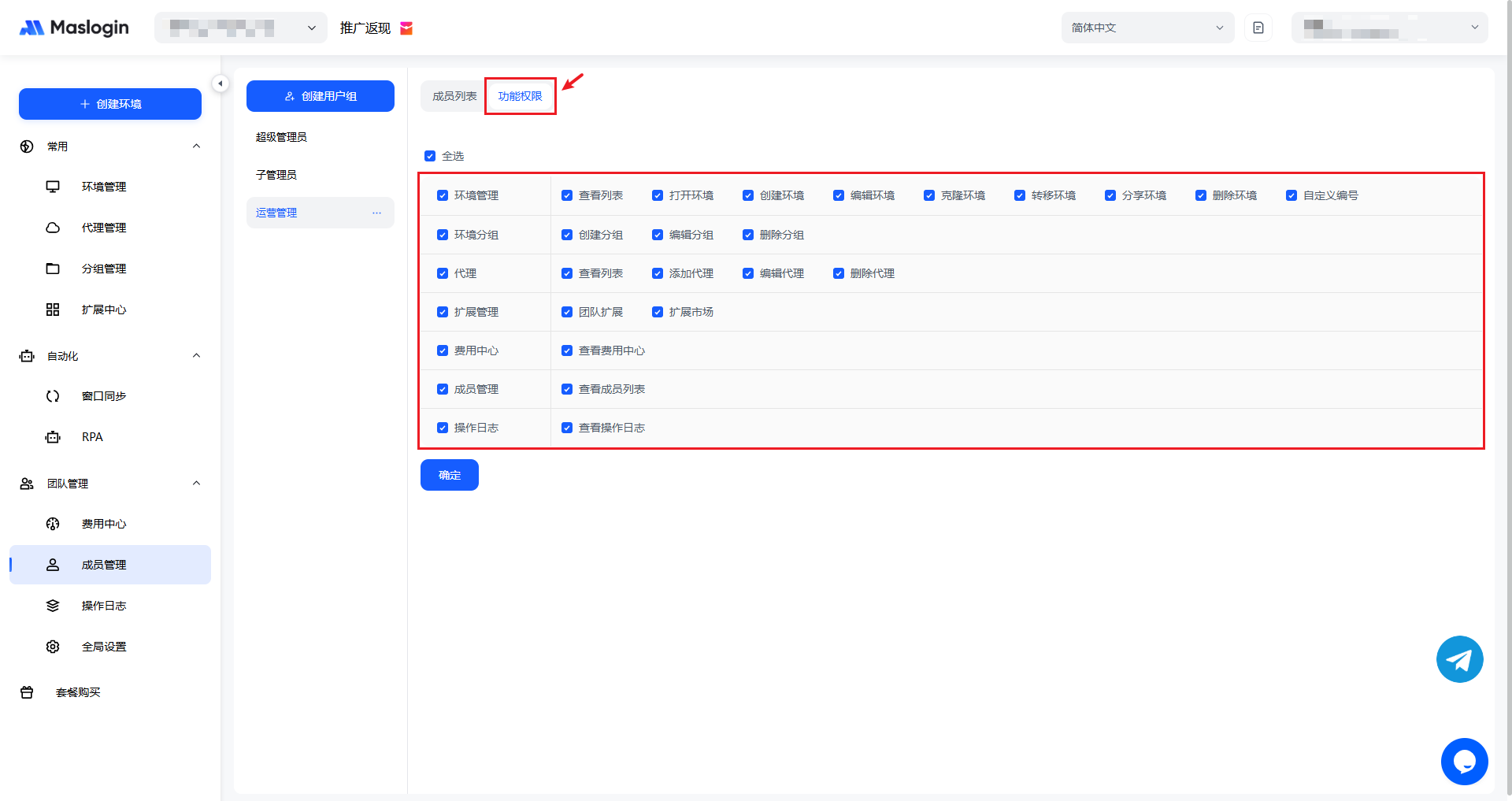This screenshot has width=1512, height=801.
Task: Click the 推广返现 gift icon
Action: pyautogui.click(x=406, y=28)
